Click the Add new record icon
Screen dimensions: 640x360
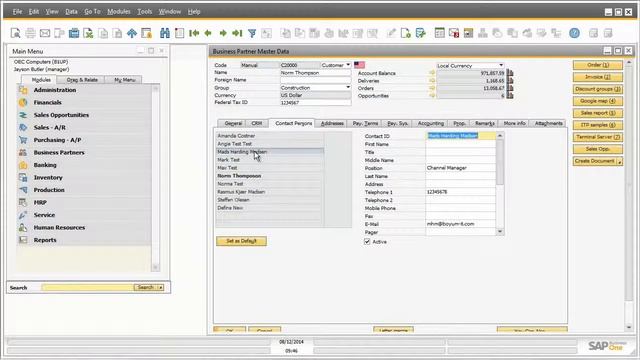[x=179, y=33]
